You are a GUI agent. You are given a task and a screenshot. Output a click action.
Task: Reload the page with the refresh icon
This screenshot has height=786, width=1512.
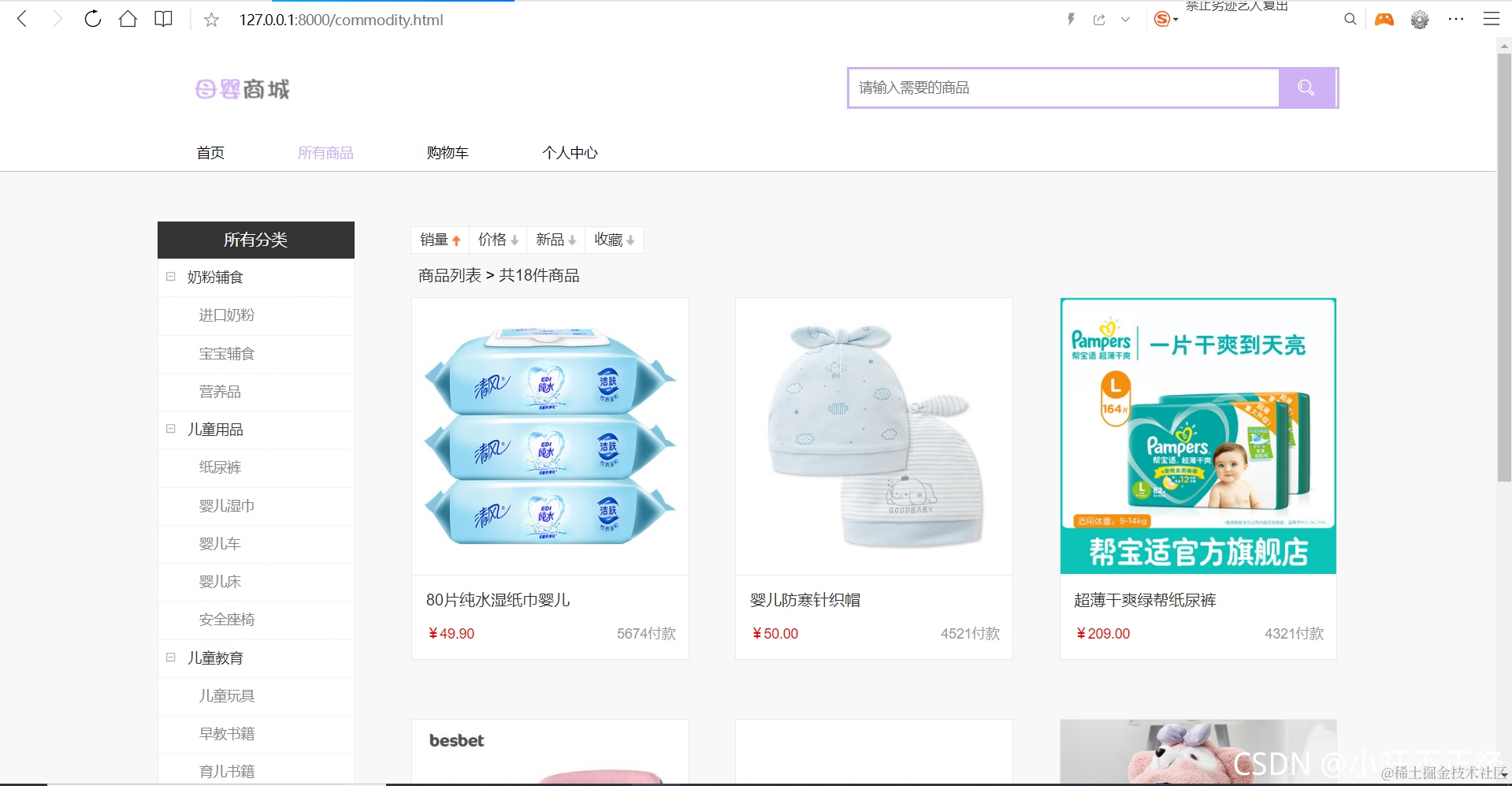pos(92,19)
